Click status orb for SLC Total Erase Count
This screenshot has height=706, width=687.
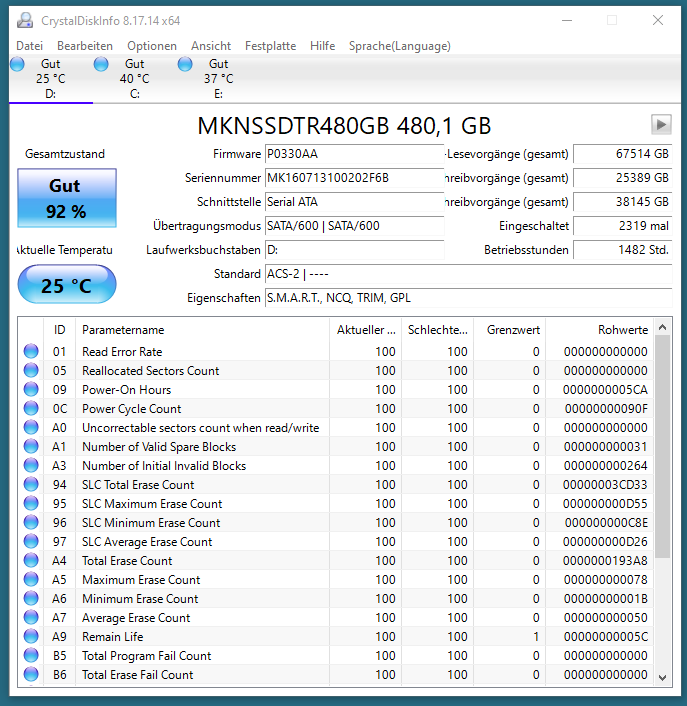point(31,484)
